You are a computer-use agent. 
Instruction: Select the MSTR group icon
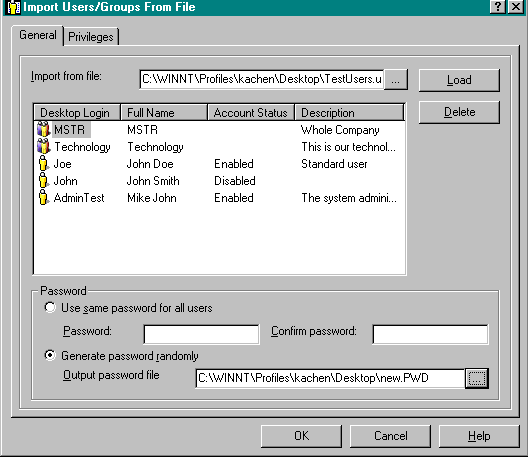coord(43,129)
